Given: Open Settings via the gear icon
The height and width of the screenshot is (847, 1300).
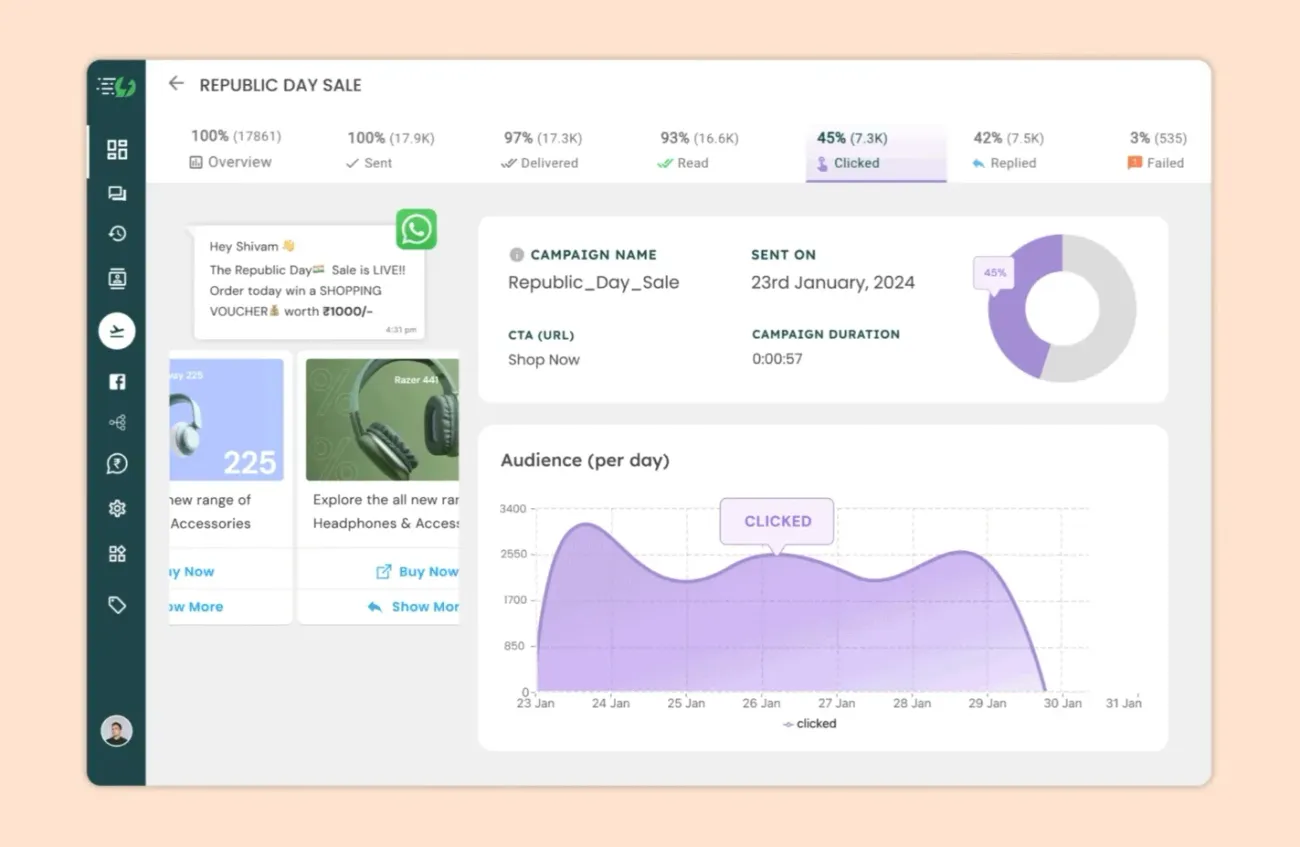Looking at the screenshot, I should 116,508.
